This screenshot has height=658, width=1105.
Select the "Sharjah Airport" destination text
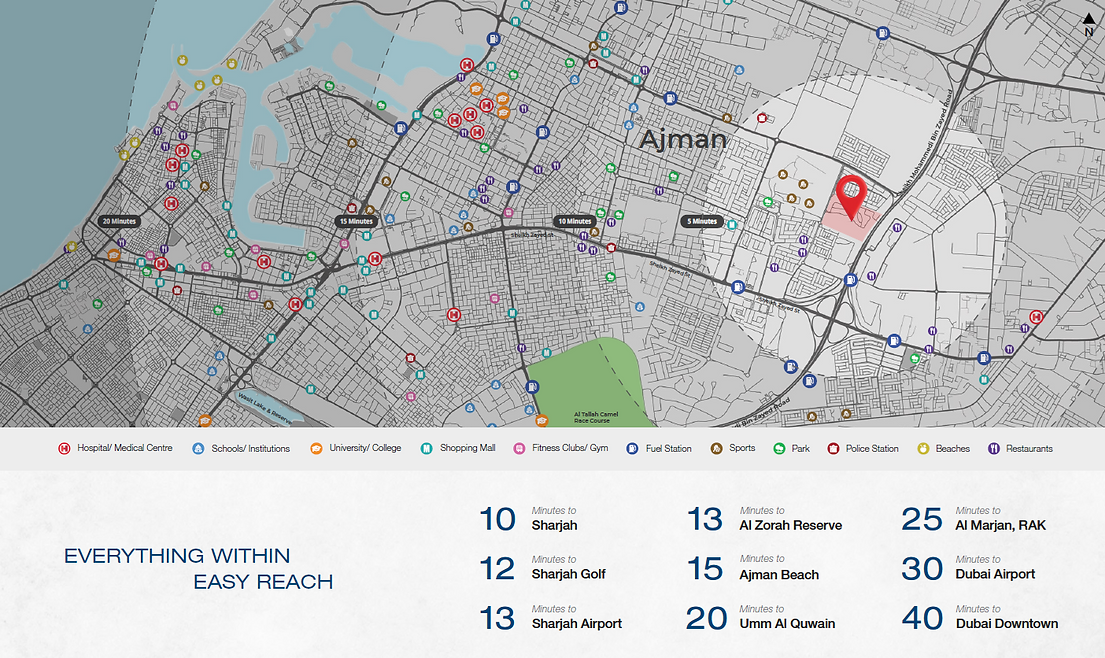576,623
